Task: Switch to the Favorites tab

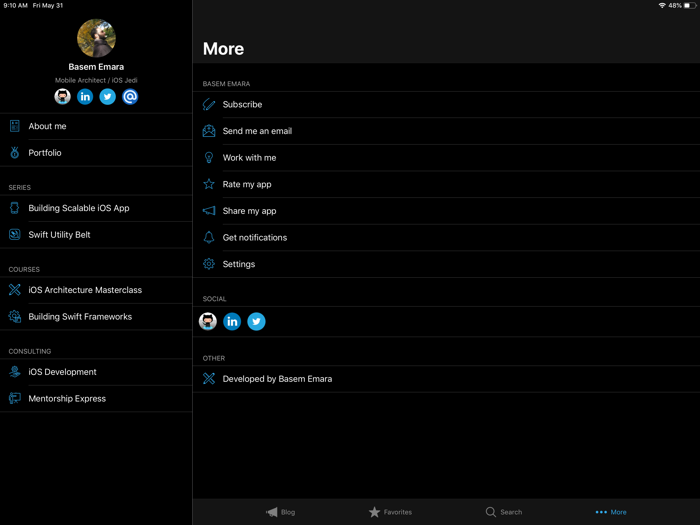Action: click(390, 512)
